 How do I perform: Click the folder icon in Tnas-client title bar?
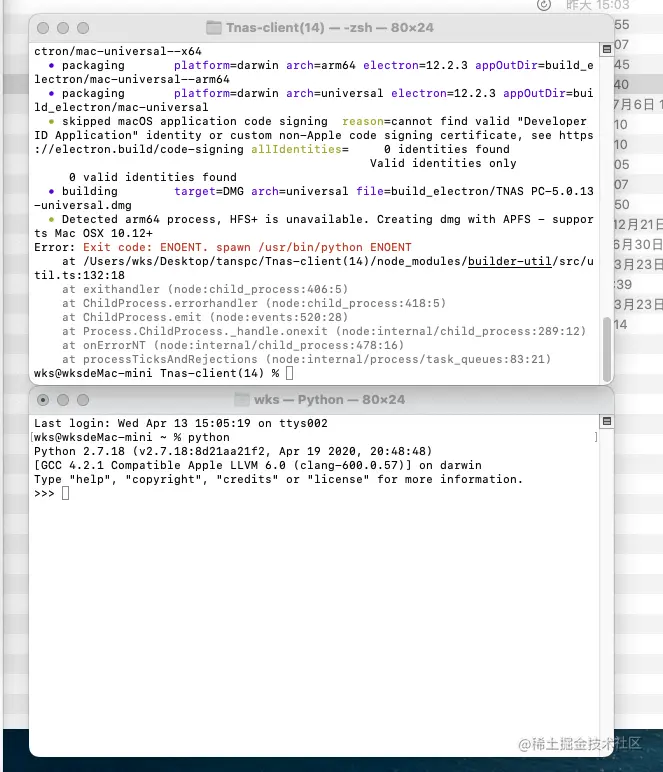[214, 28]
